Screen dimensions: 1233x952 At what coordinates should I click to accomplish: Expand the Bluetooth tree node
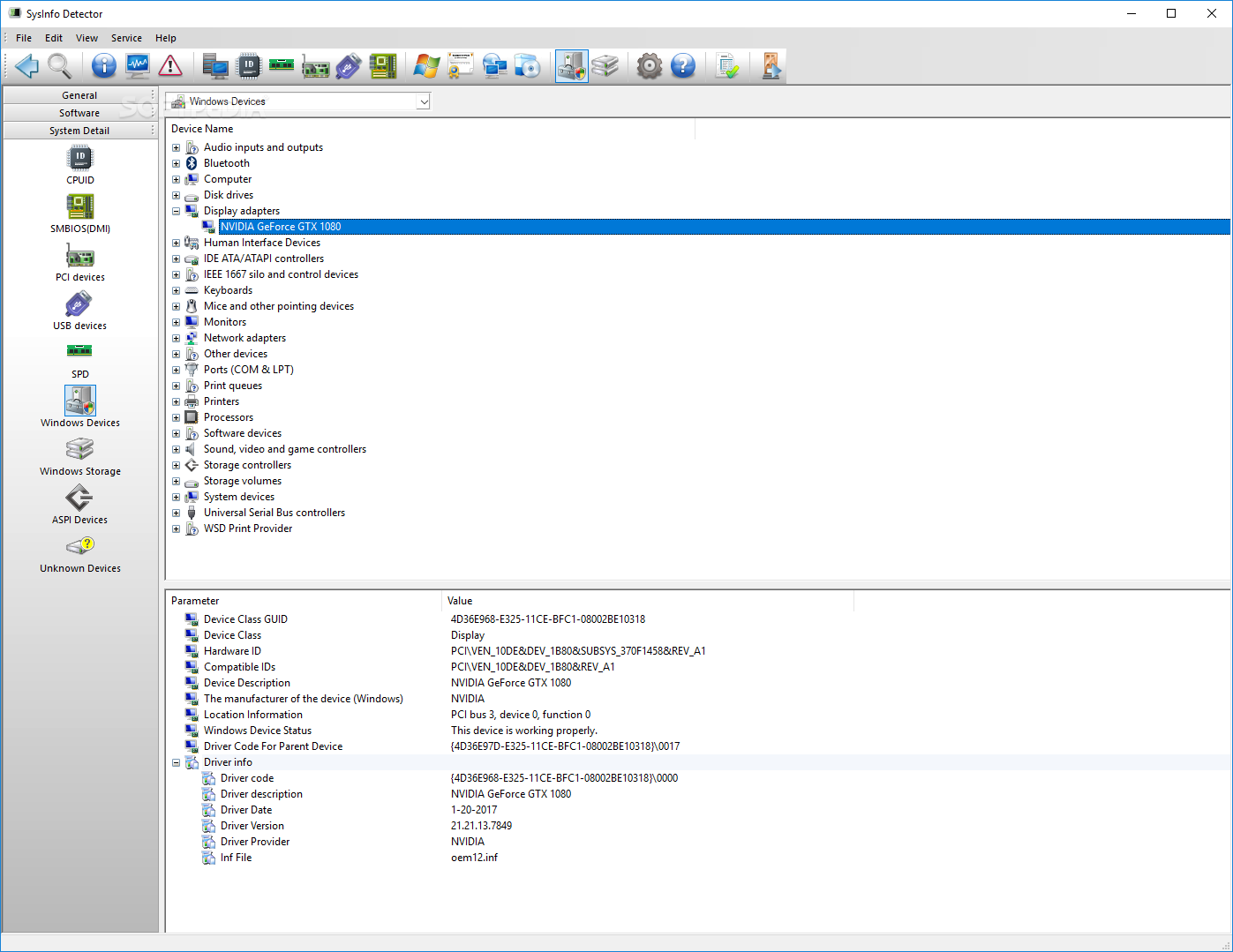[x=176, y=163]
